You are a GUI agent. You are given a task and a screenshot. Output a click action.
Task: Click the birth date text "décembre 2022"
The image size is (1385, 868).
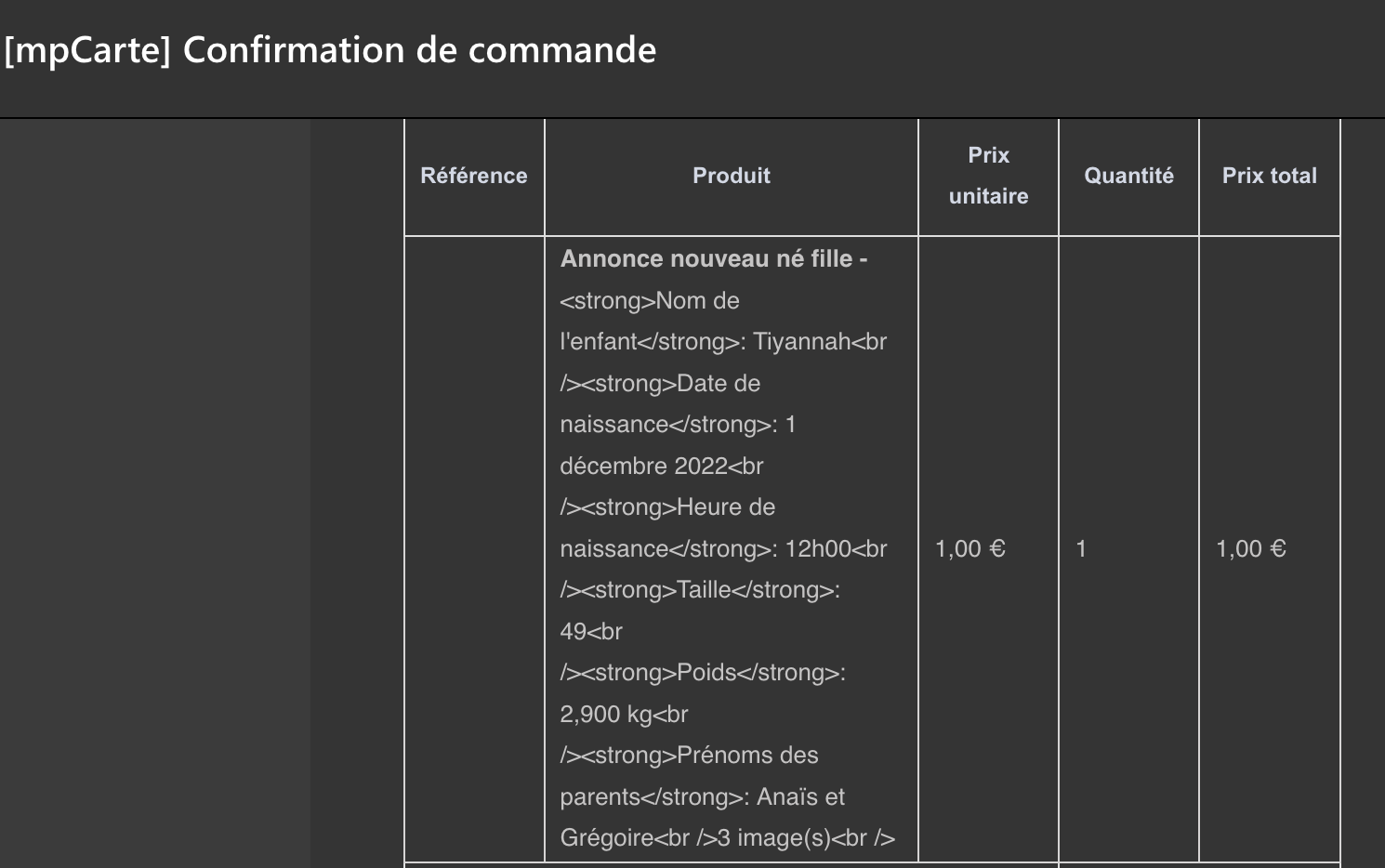pos(643,466)
